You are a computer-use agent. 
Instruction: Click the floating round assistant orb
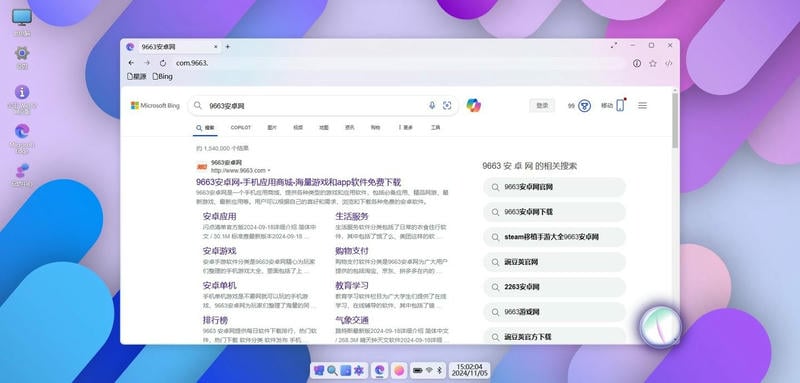coord(660,326)
